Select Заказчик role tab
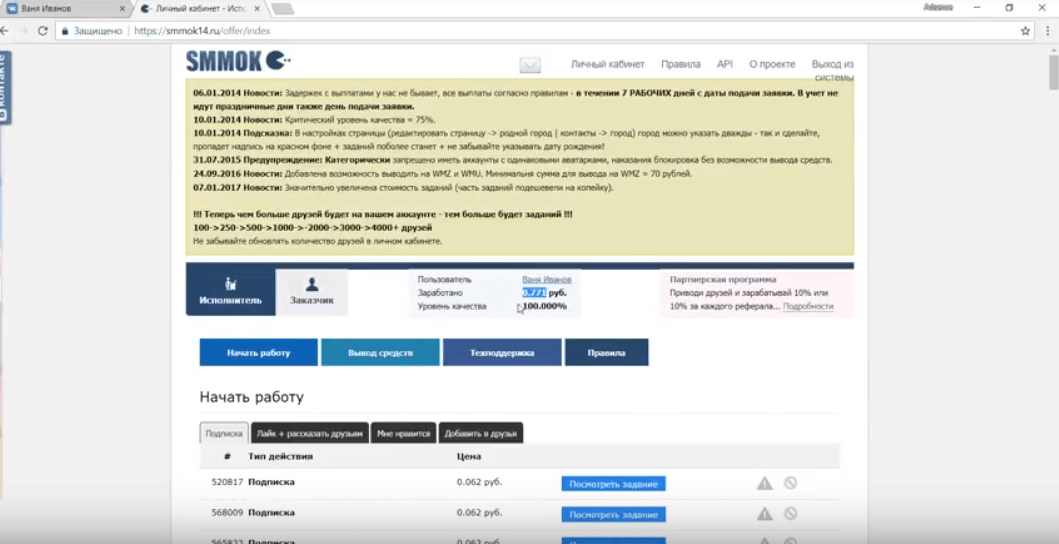This screenshot has width=1059, height=544. click(311, 292)
